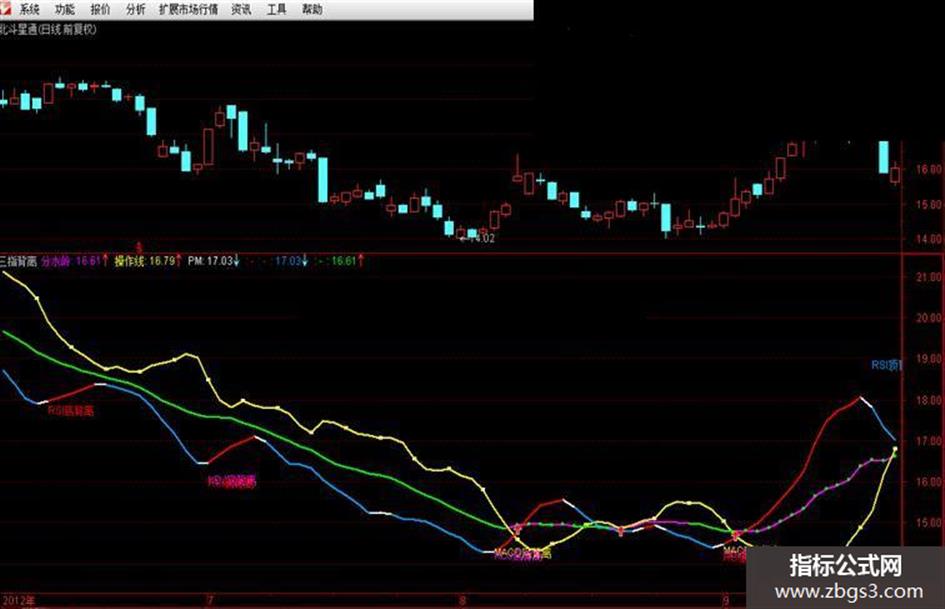Open the 资讯 menu

pyautogui.click(x=242, y=10)
